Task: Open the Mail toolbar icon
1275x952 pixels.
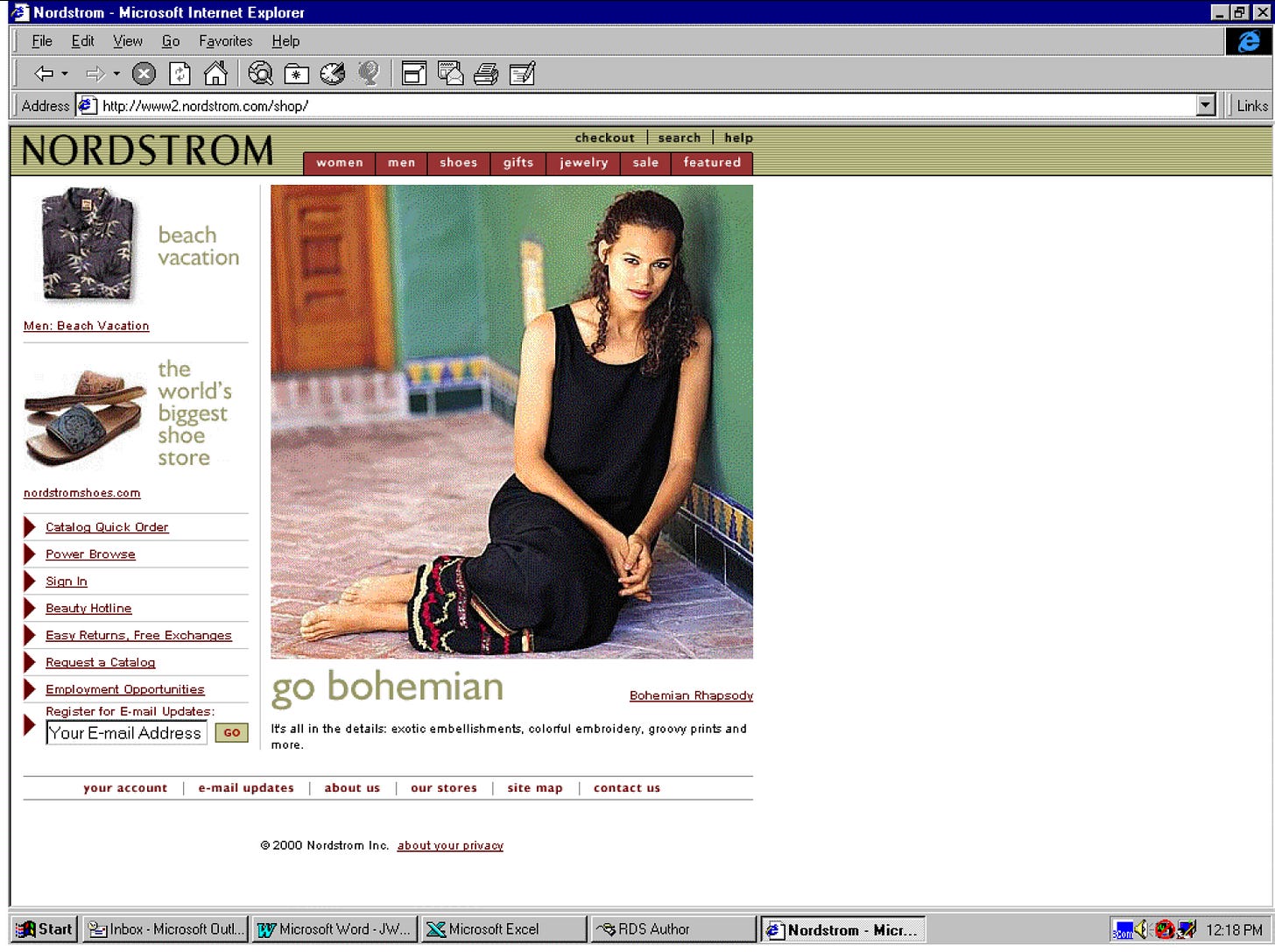Action: pyautogui.click(x=450, y=74)
